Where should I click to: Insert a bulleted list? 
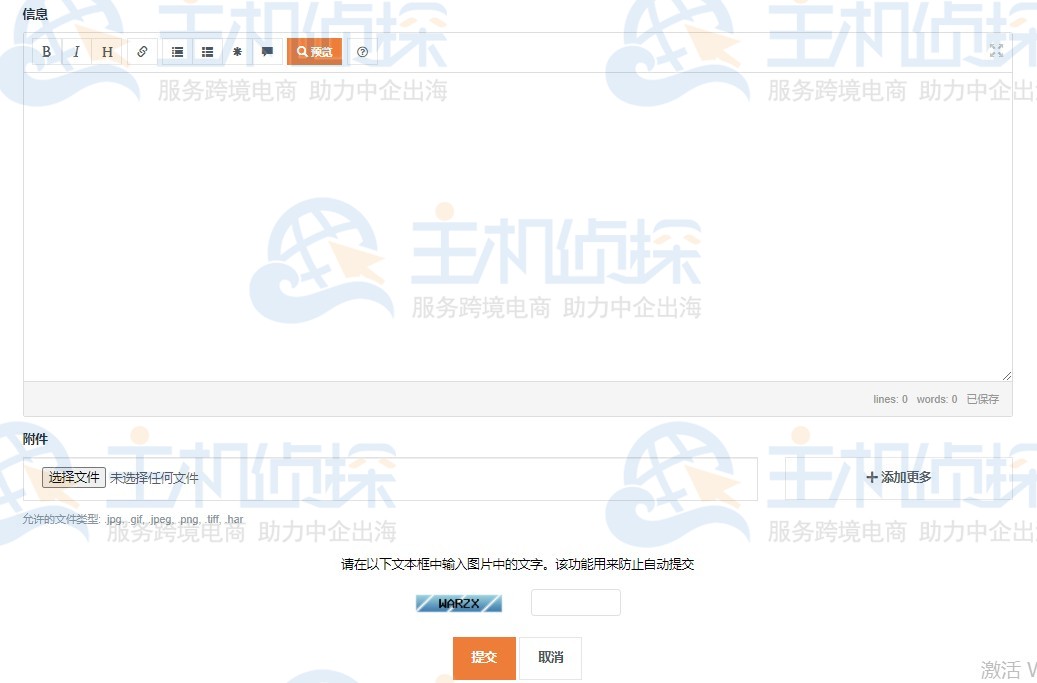pyautogui.click(x=177, y=51)
